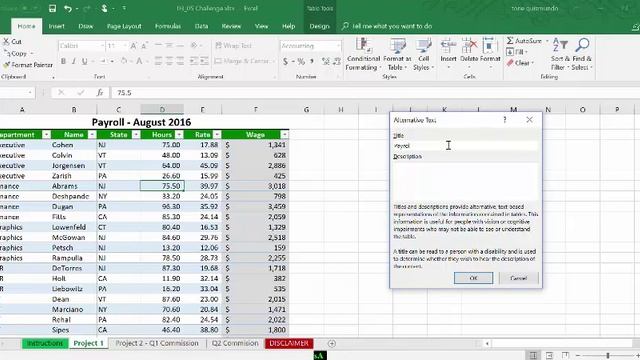
Task: Open the Department filter dropdown
Action: (46, 135)
